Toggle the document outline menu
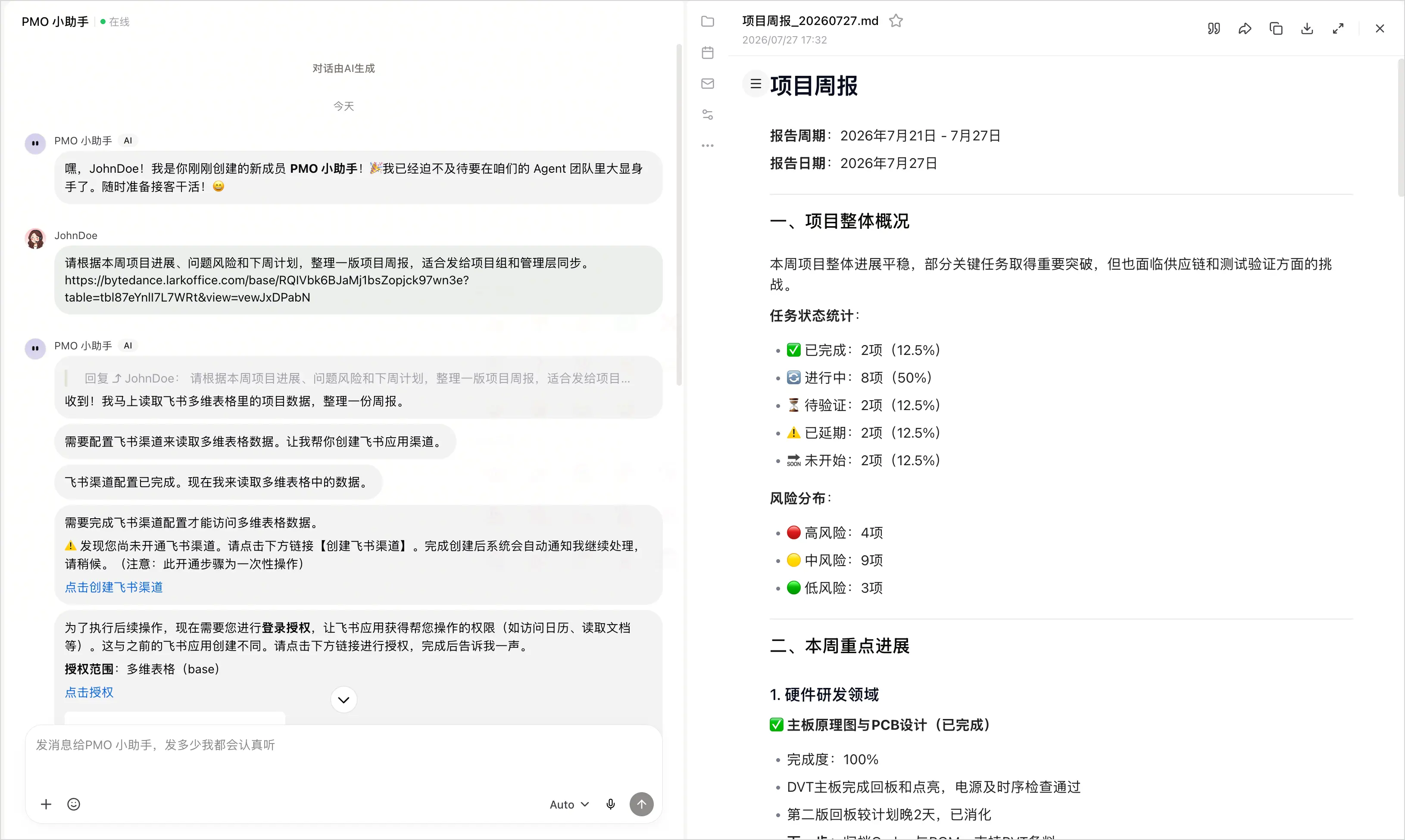1405x840 pixels. click(756, 84)
